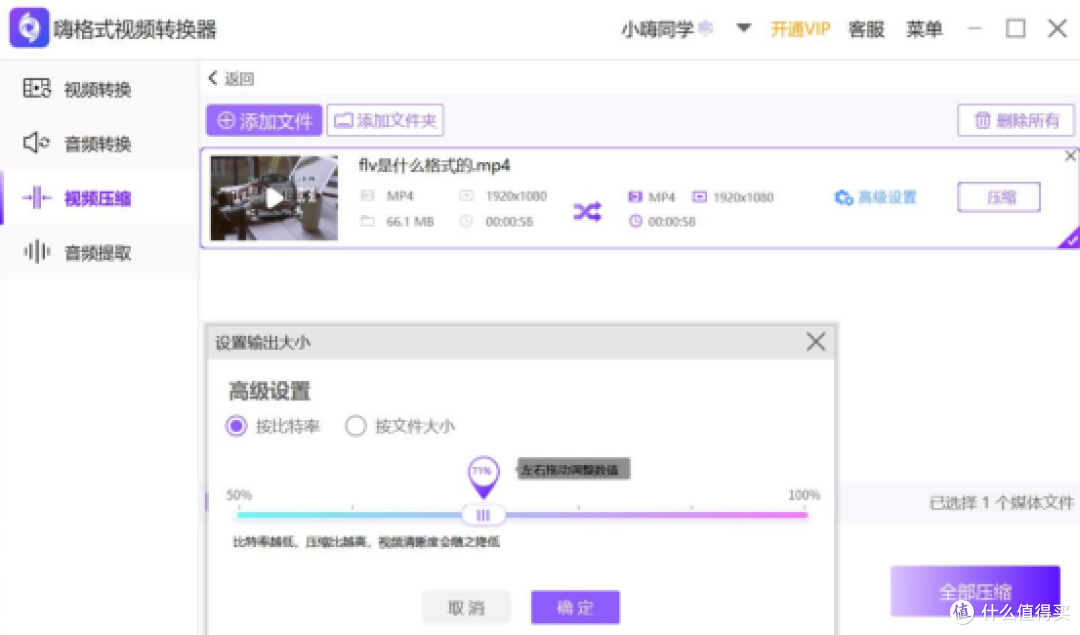
Task: Click the output duration clock icon
Action: click(x=635, y=221)
